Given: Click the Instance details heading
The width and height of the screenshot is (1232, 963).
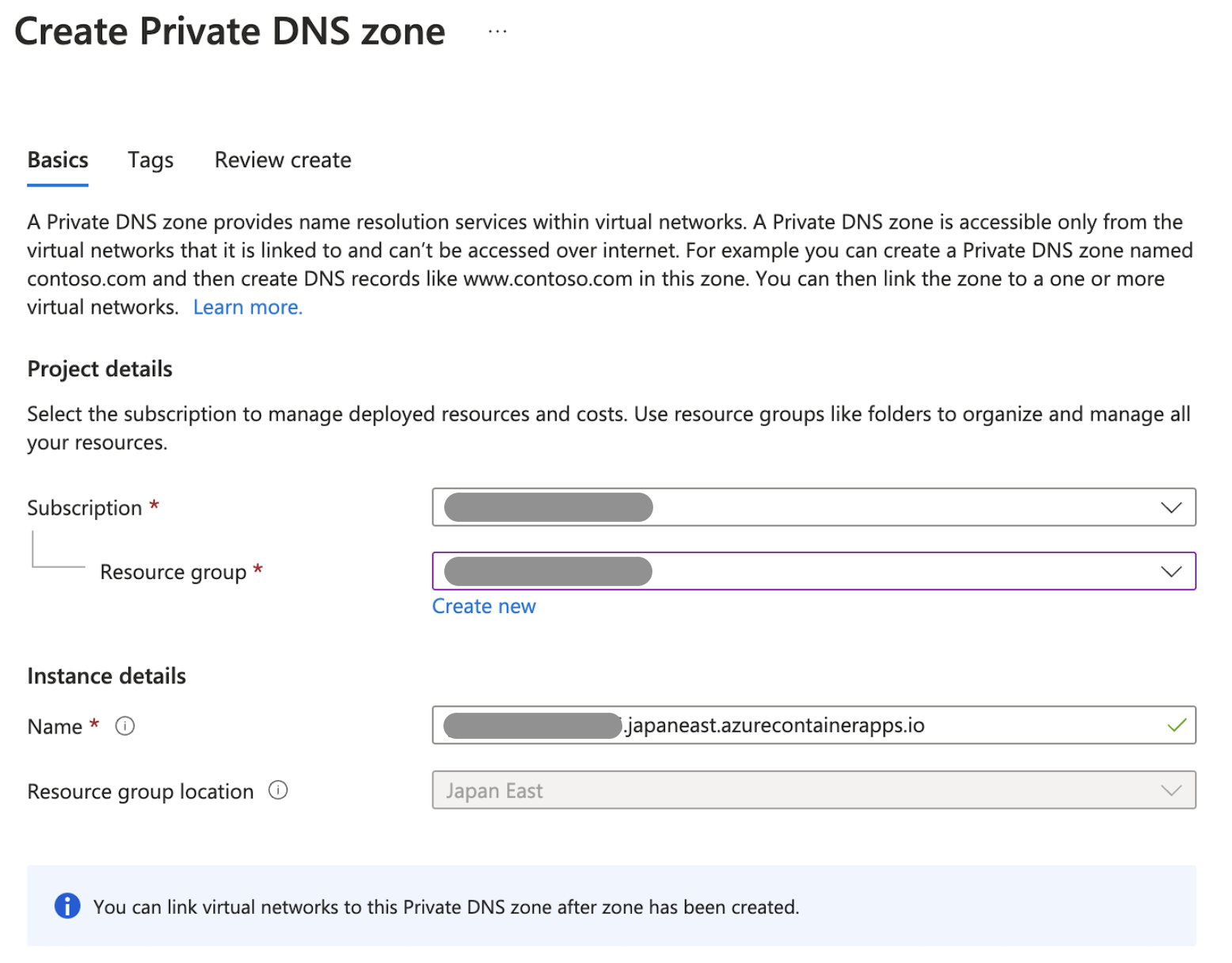Looking at the screenshot, I should pos(107,676).
